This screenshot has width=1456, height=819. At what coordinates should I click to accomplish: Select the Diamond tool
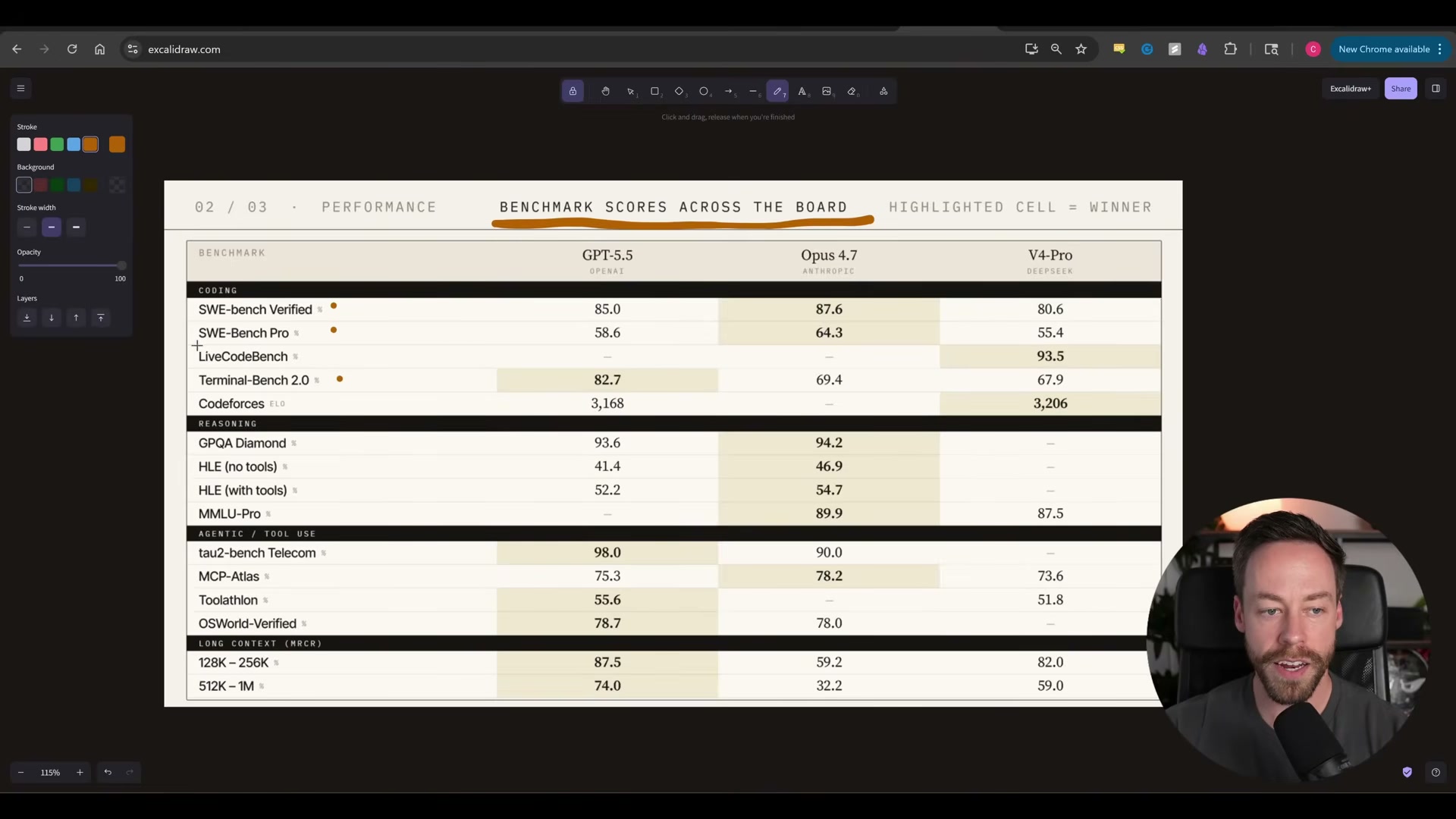coord(679,91)
